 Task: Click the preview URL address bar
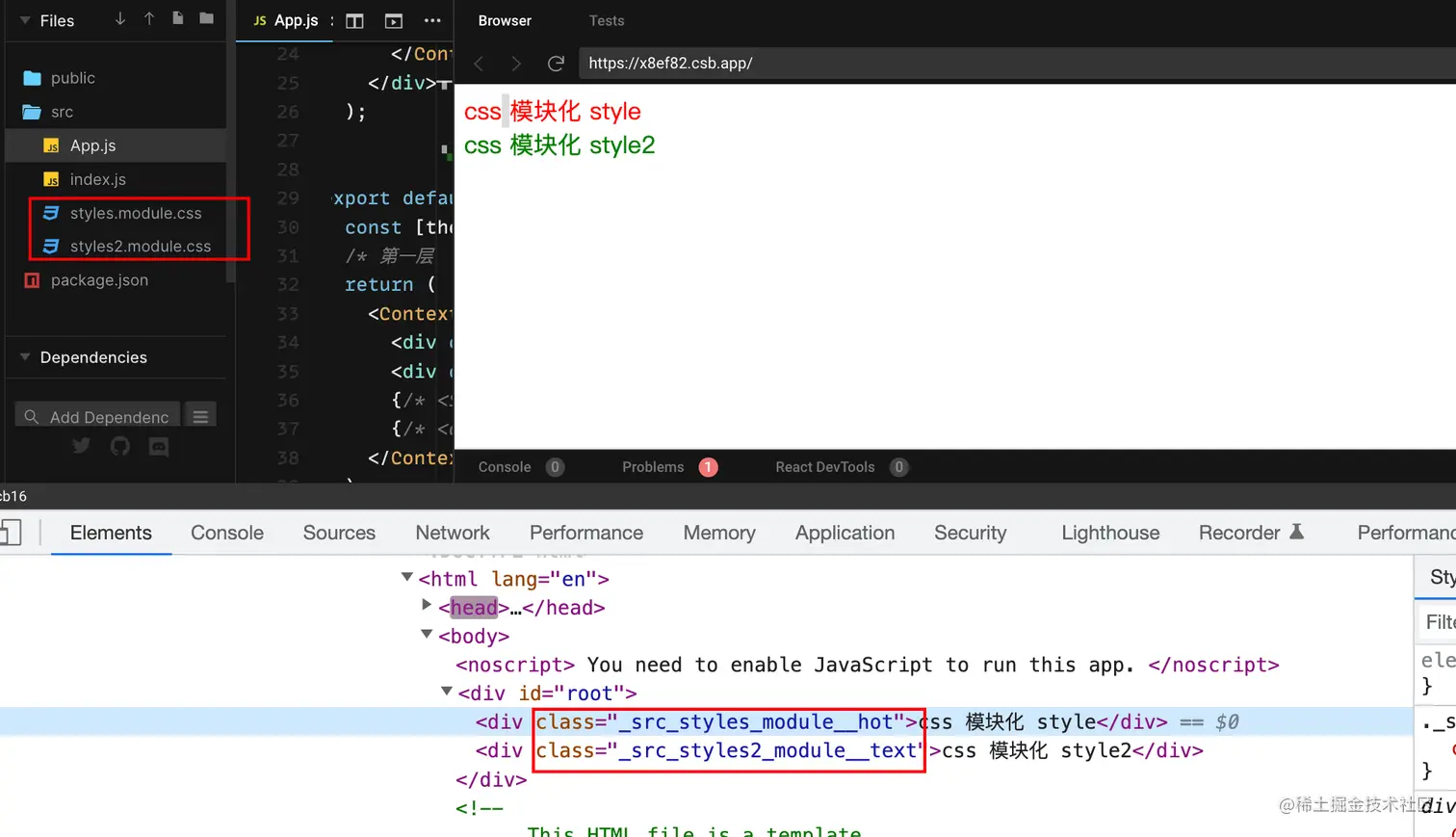(1017, 64)
